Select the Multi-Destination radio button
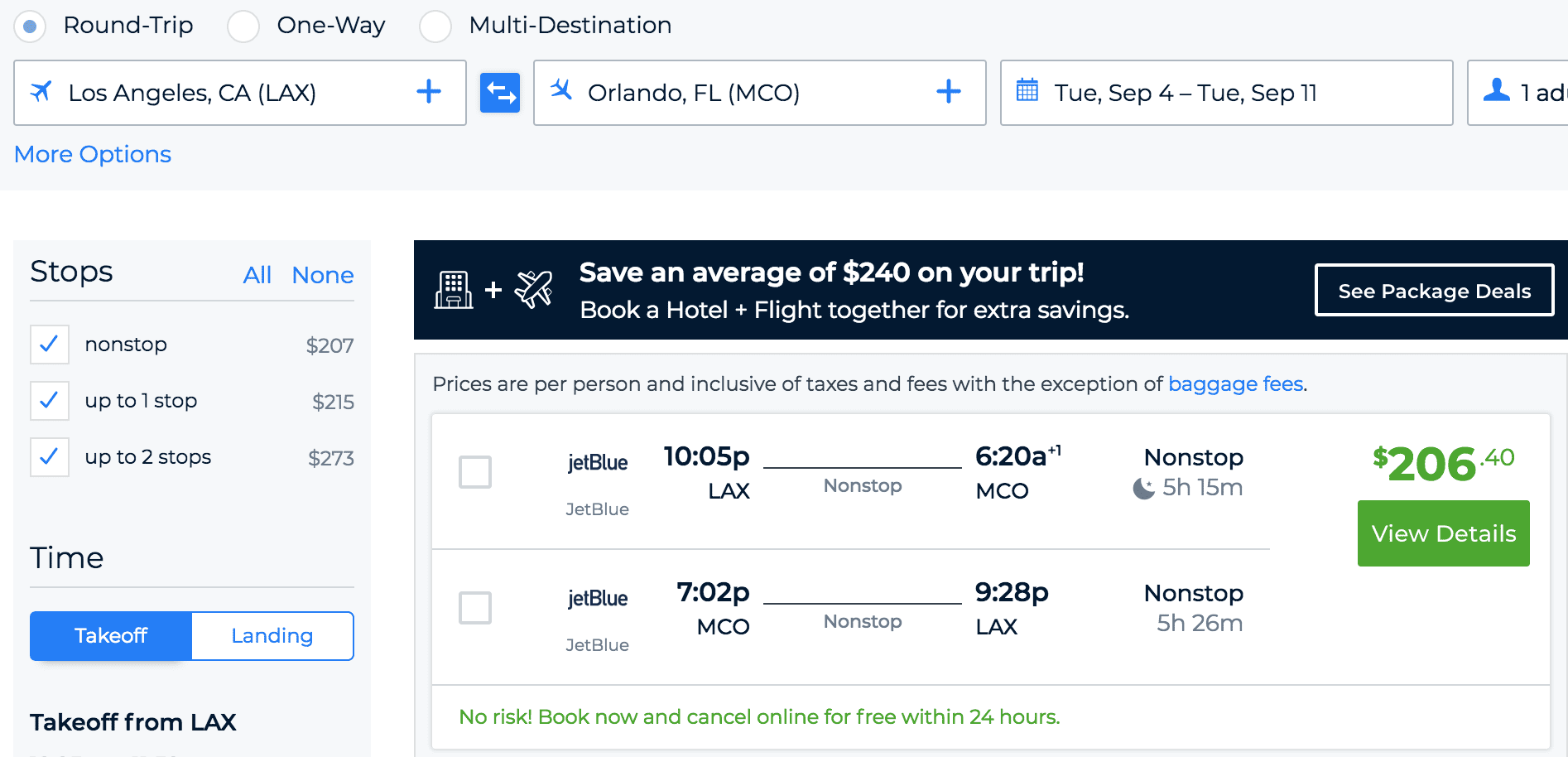Viewport: 1568px width, 757px height. coord(435,27)
